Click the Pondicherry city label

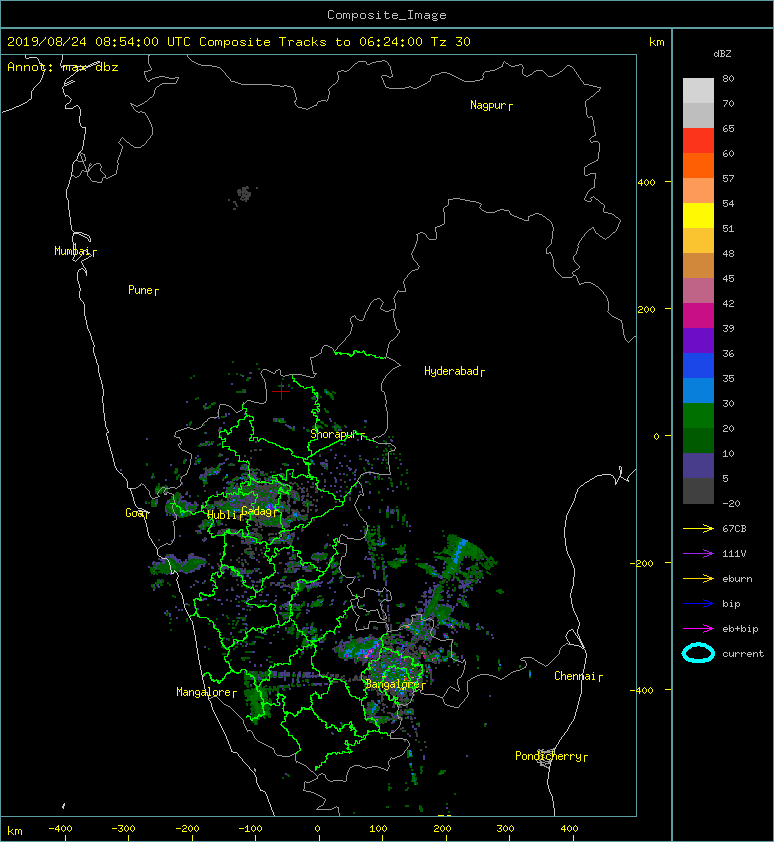(x=551, y=756)
